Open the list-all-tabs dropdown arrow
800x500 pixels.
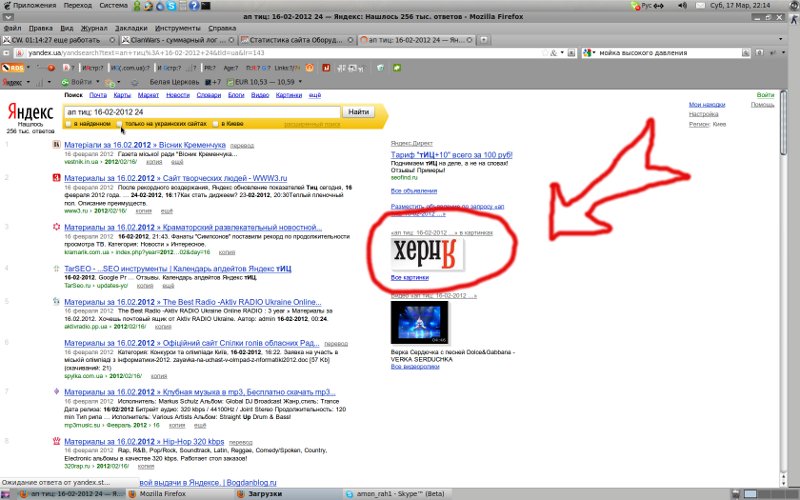[780, 39]
